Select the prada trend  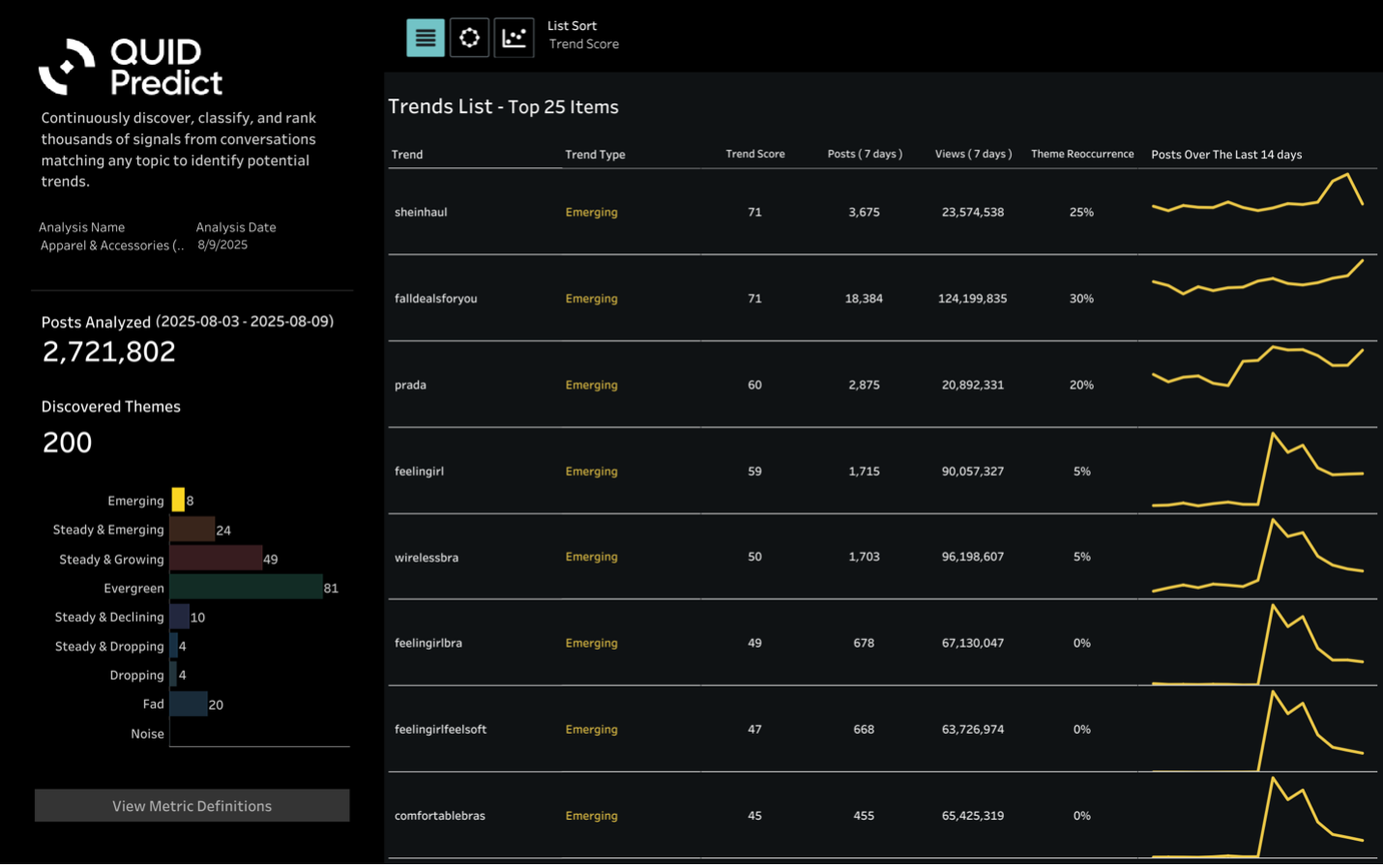(410, 385)
